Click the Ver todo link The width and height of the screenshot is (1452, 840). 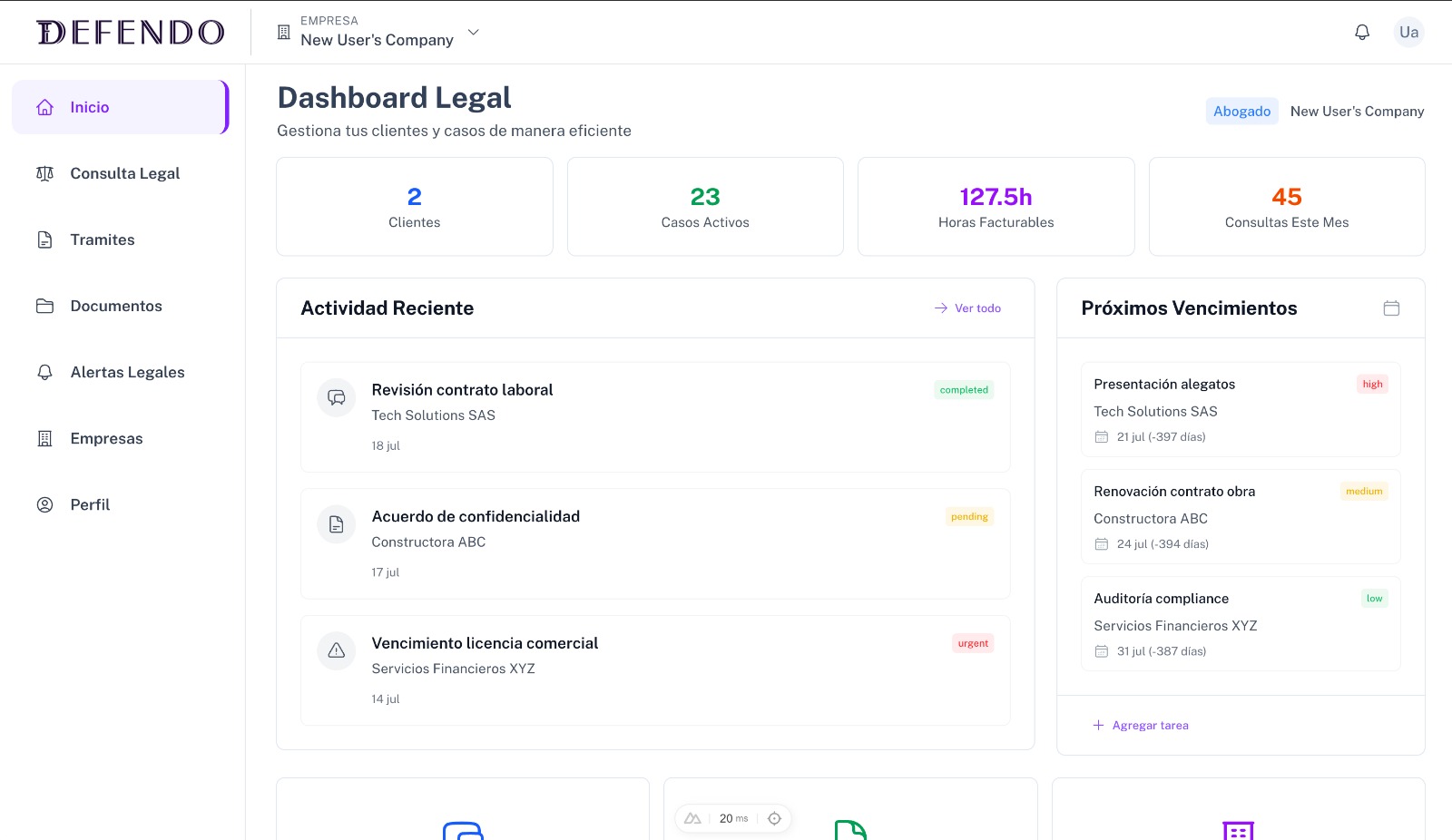pyautogui.click(x=967, y=308)
